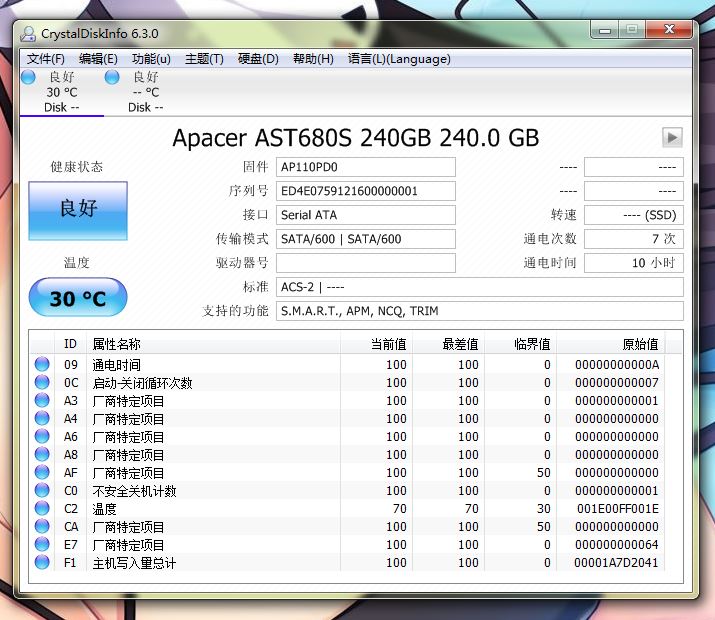Click features field S.M.A.R.T., APM, NCQ, TRIM
The image size is (715, 620).
[x=480, y=311]
